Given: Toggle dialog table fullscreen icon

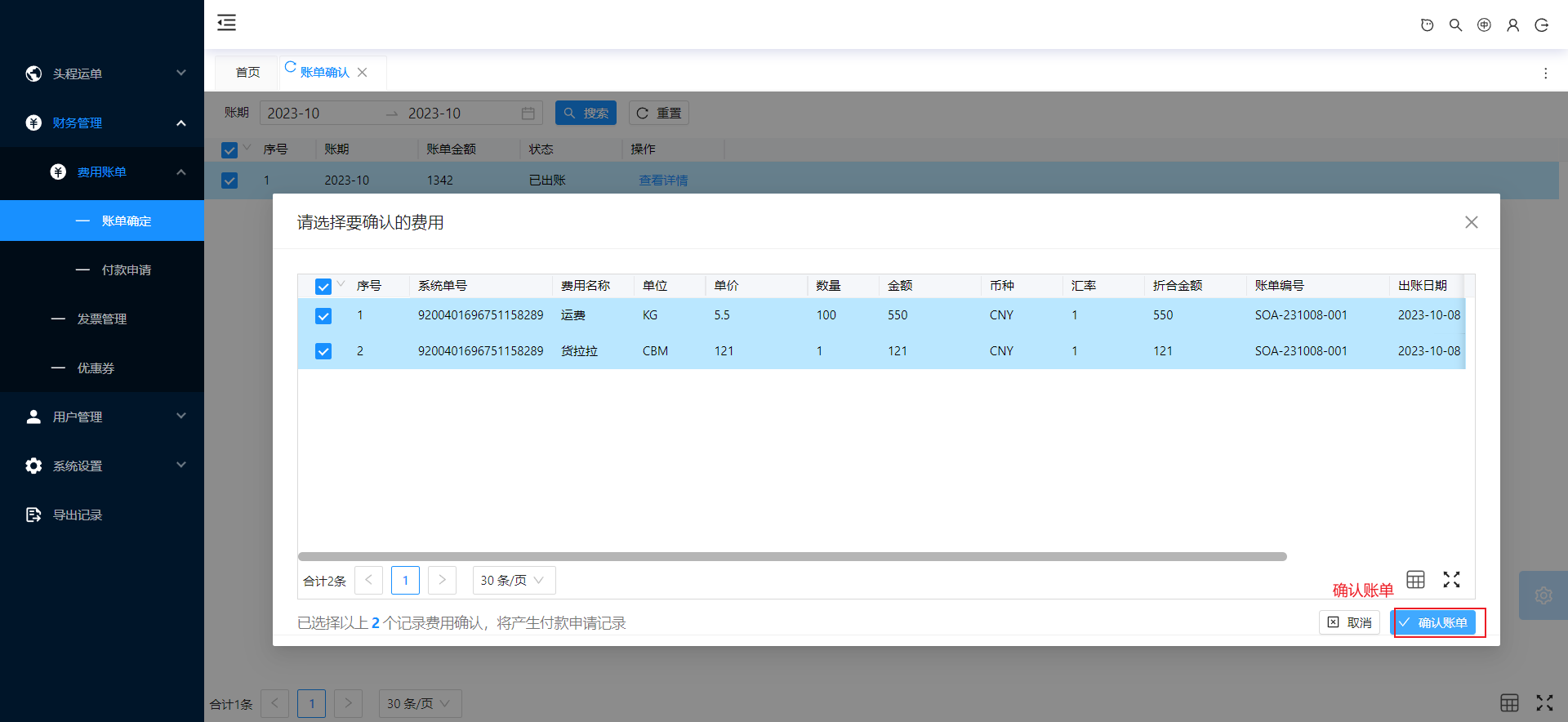Looking at the screenshot, I should (1451, 579).
